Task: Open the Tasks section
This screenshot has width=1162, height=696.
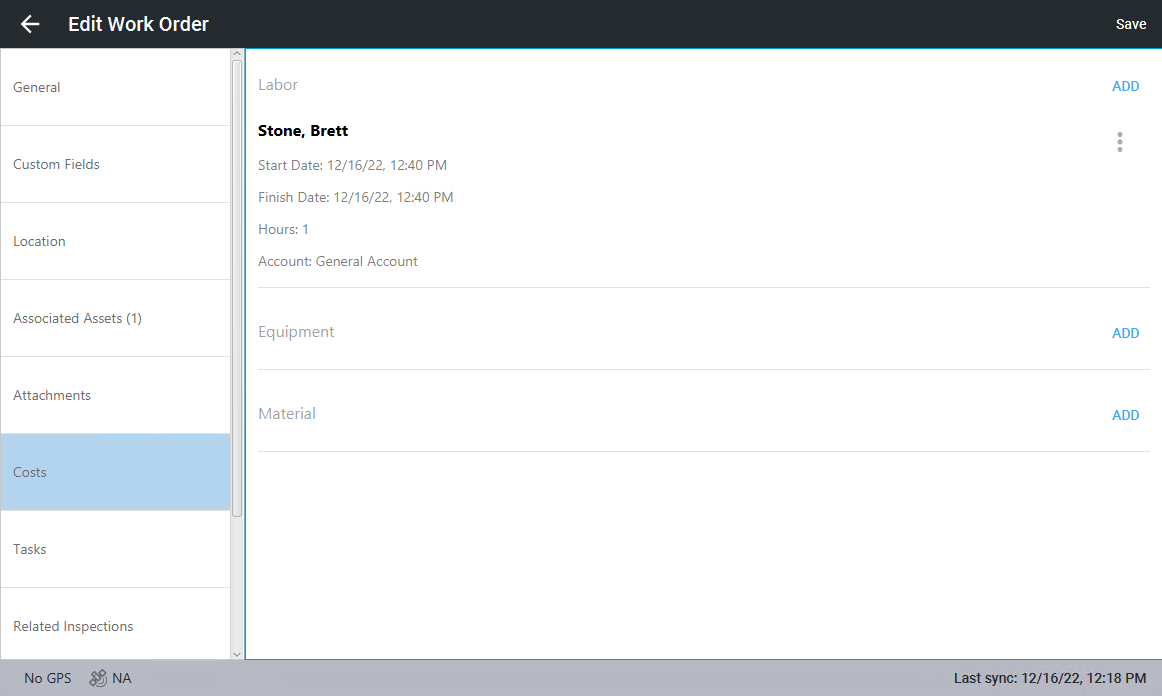Action: coord(115,549)
